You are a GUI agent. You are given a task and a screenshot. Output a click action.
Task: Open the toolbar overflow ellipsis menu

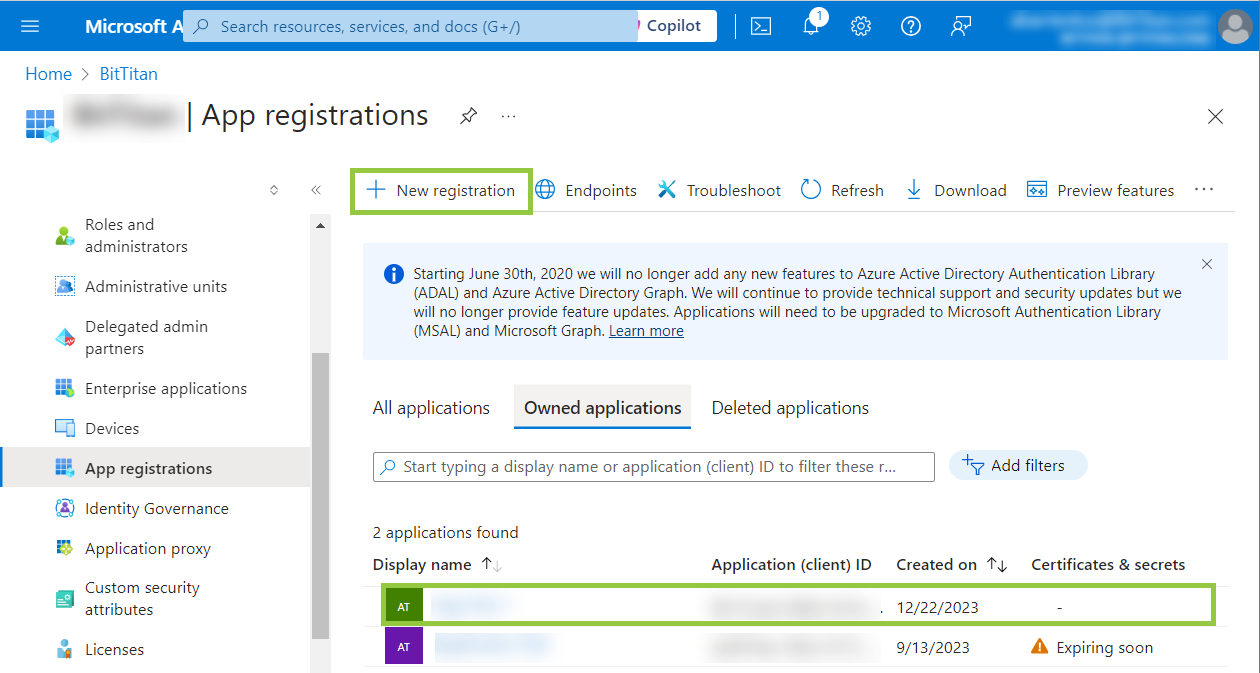[1204, 190]
